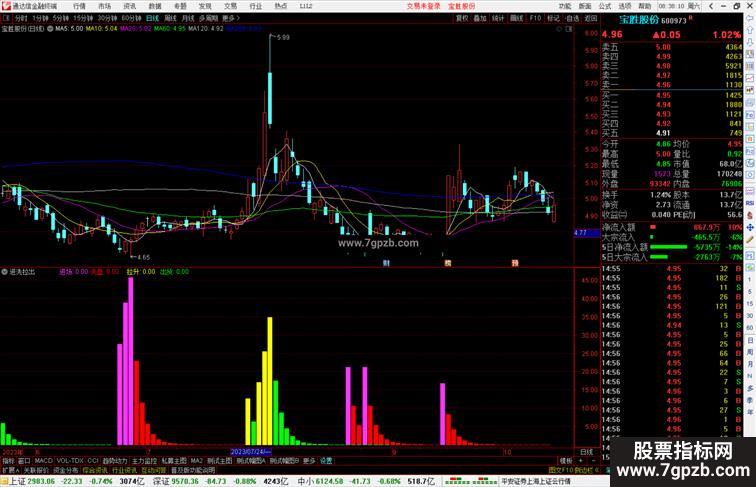This screenshot has width=756, height=487.
Task: Open the 版面 menu
Action: [584, 6]
